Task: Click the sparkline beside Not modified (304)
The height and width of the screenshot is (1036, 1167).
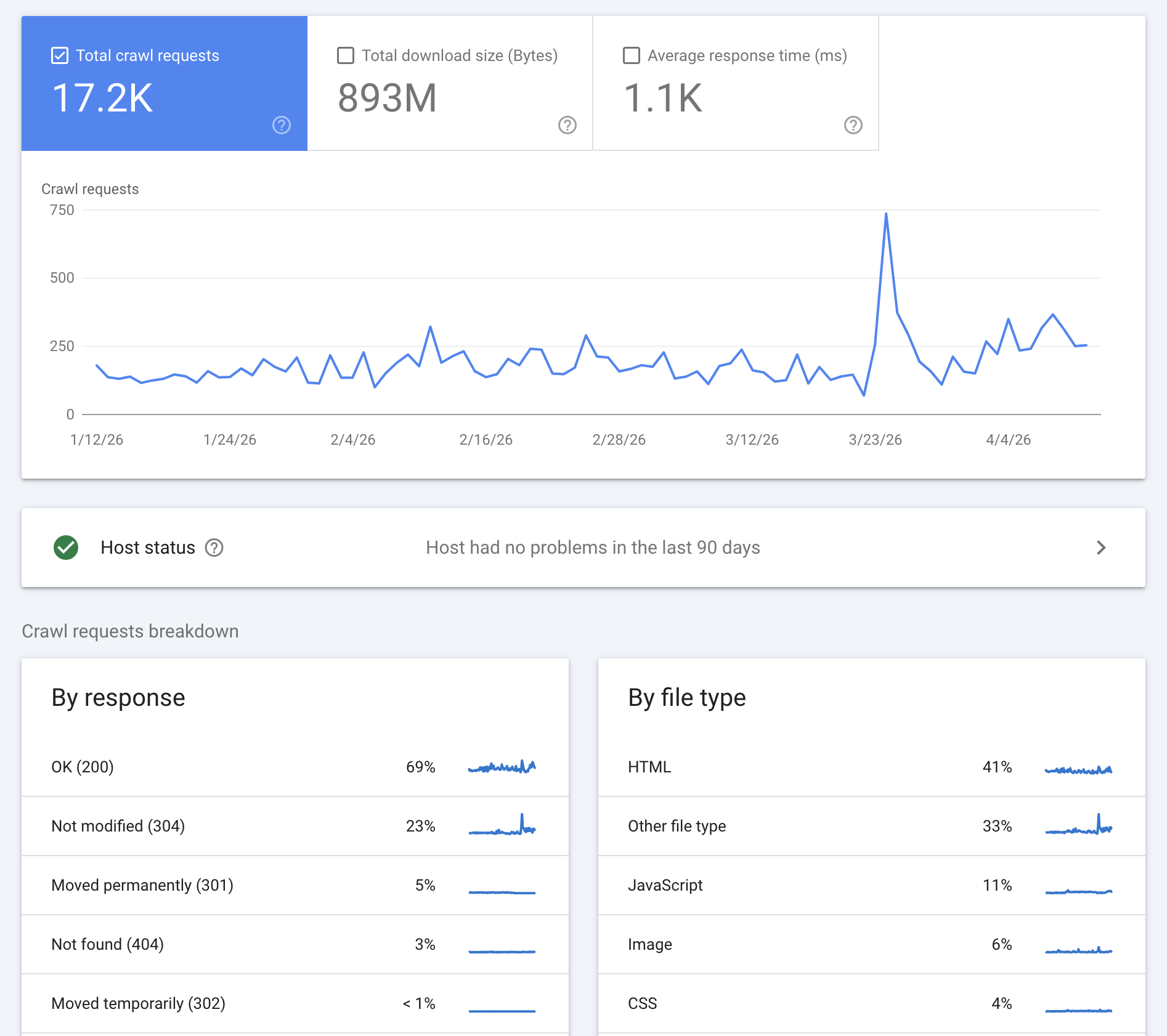Action: pyautogui.click(x=502, y=826)
